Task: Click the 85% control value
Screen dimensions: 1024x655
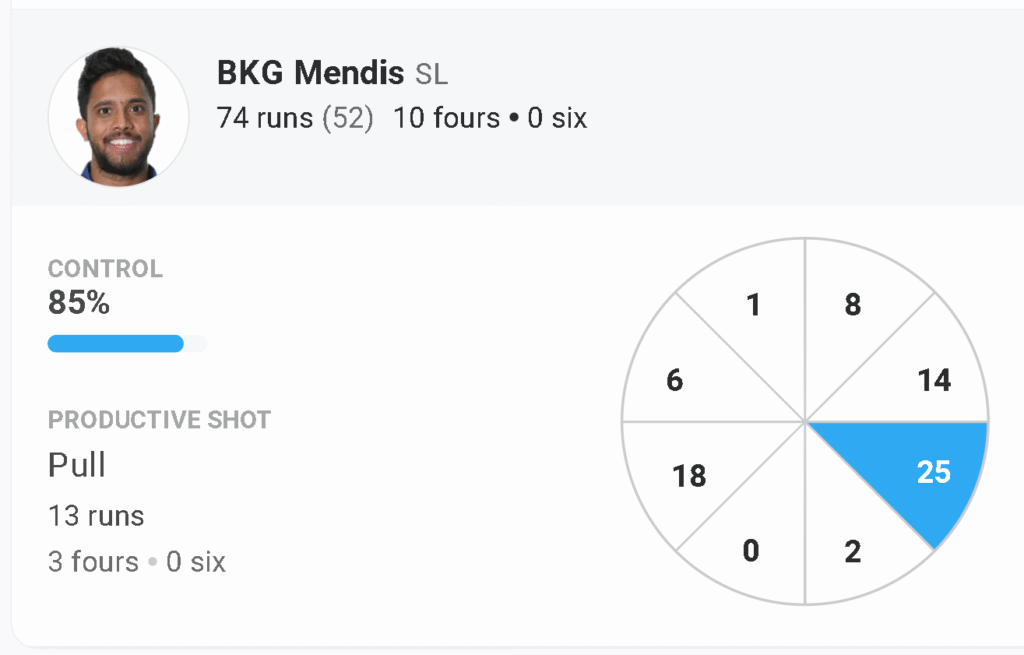Action: (79, 303)
